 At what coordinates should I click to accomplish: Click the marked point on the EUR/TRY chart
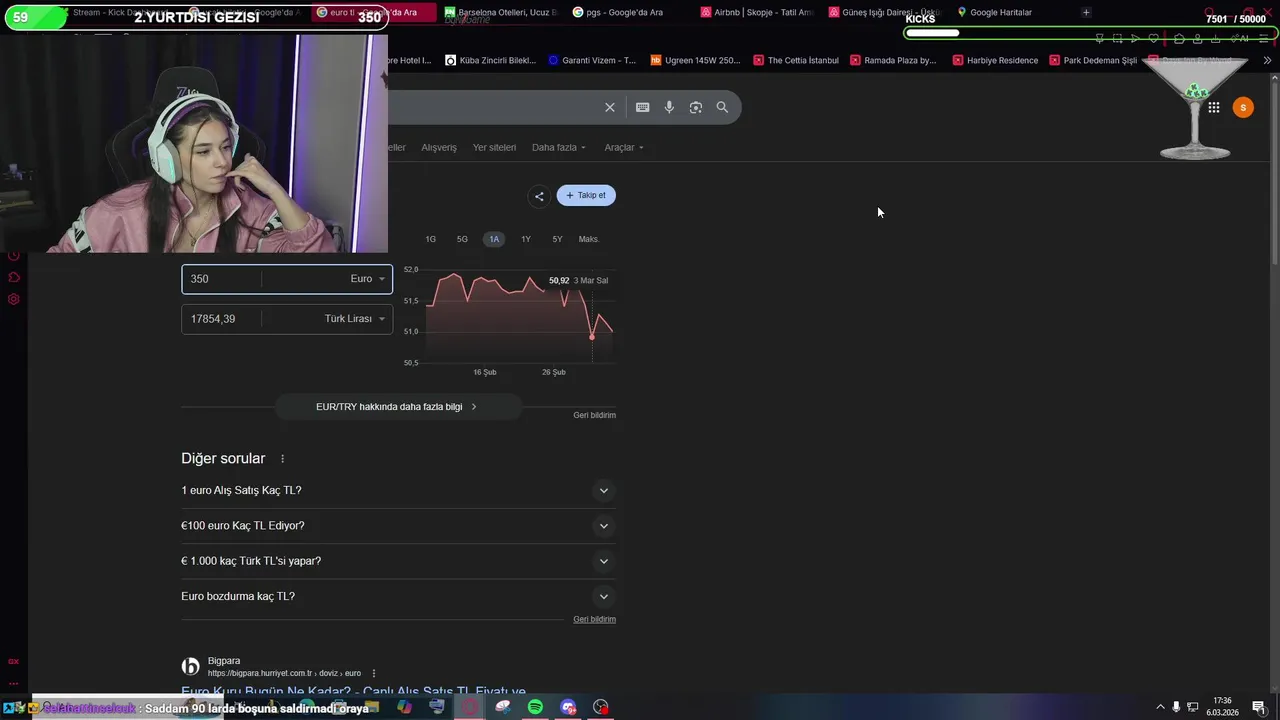pos(592,337)
